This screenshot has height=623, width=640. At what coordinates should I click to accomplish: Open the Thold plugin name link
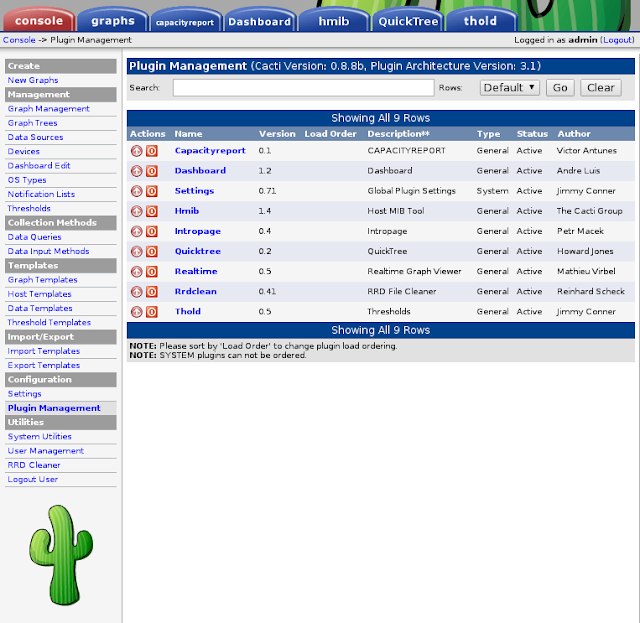pos(188,312)
